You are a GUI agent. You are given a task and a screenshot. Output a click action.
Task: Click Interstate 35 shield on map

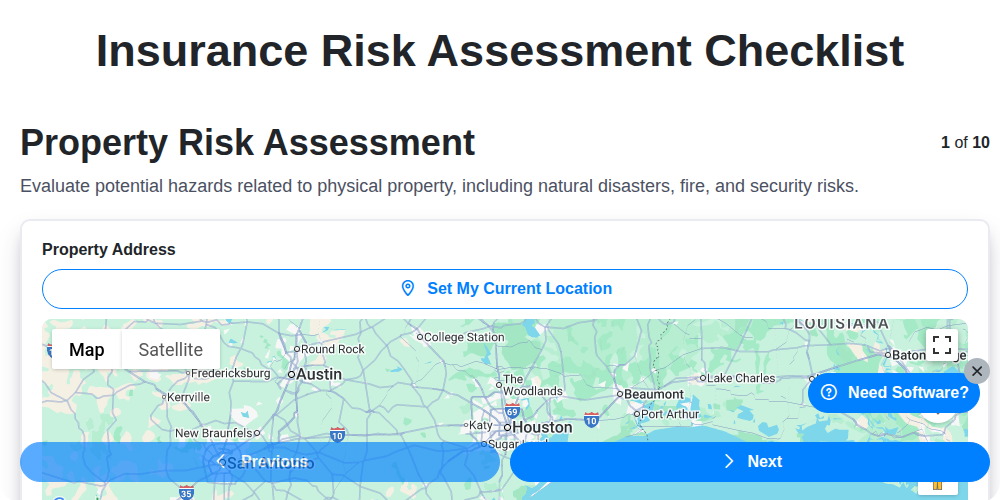tap(186, 492)
